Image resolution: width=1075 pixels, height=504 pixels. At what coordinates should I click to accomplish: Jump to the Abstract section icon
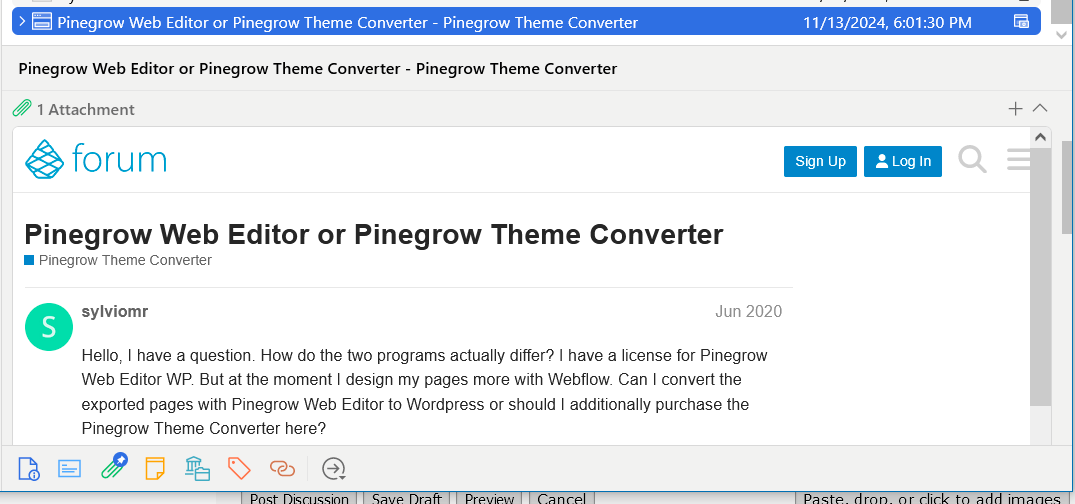point(70,468)
